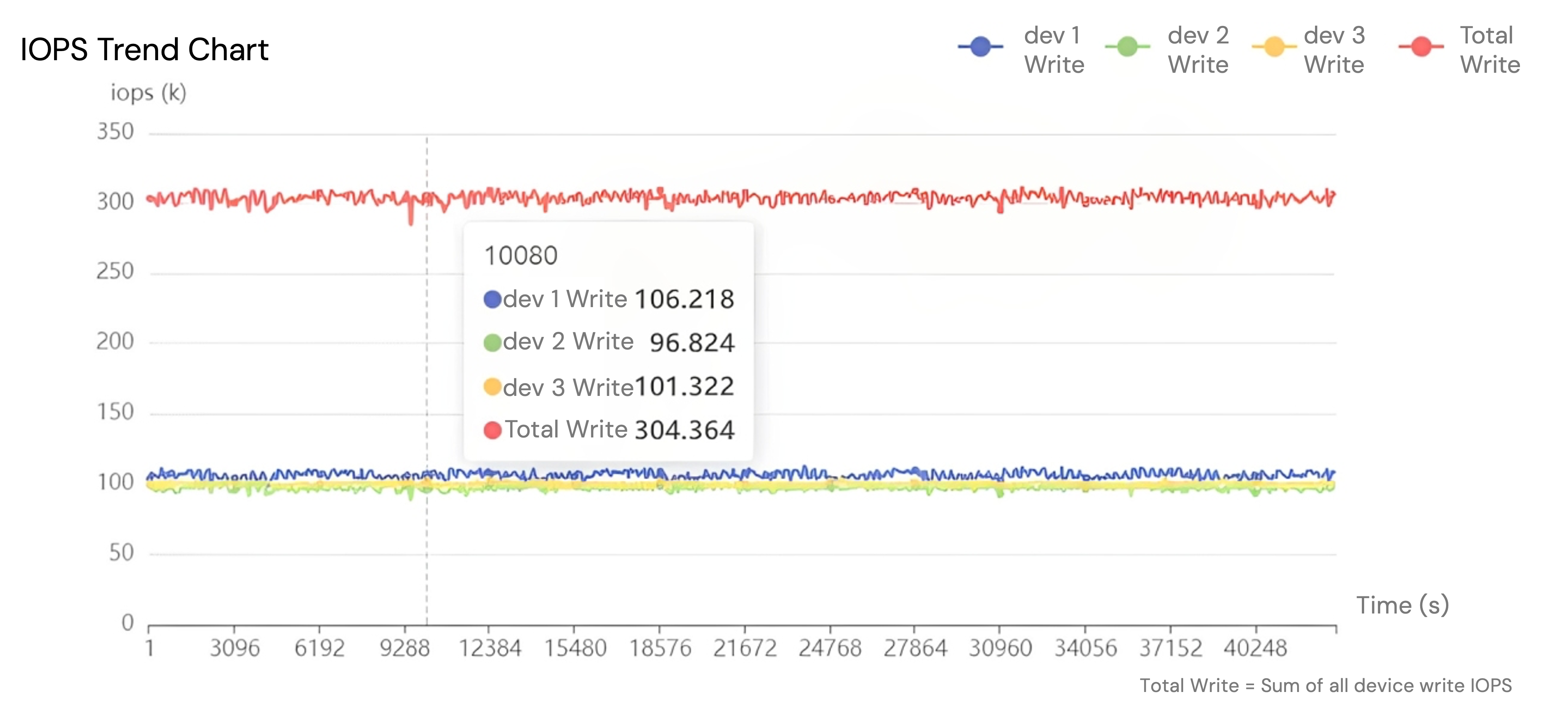Click the 9288 x-axis tick label
Image resolution: width=1568 pixels, height=716 pixels.
[x=405, y=649]
